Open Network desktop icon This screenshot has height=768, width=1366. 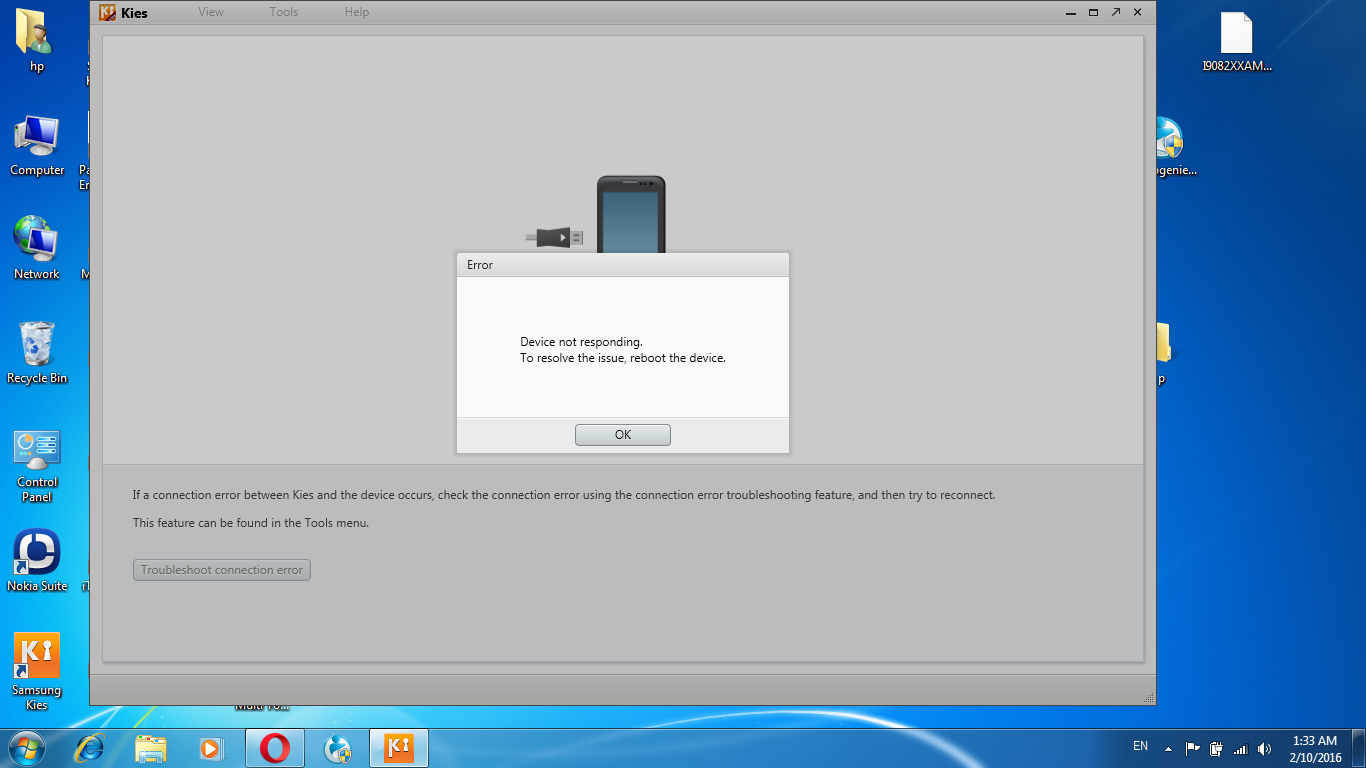37,247
